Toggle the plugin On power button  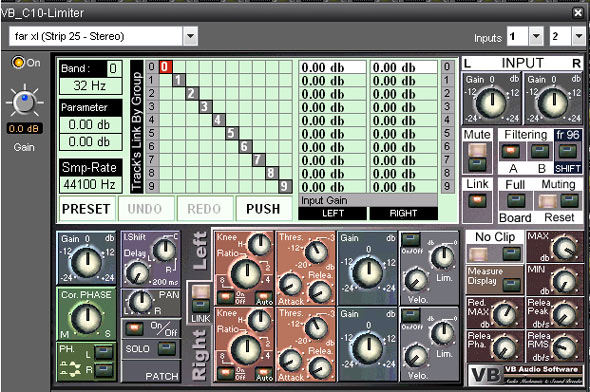click(18, 62)
